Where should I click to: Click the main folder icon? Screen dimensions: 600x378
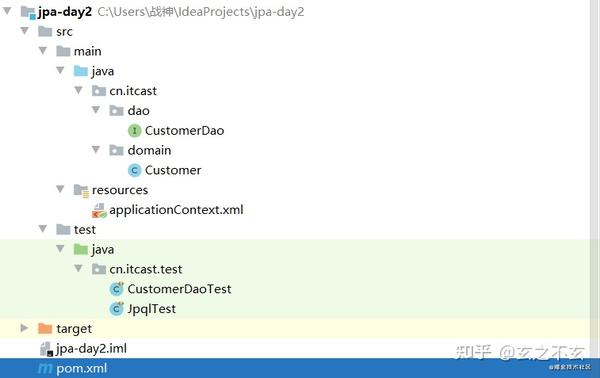tap(63, 51)
